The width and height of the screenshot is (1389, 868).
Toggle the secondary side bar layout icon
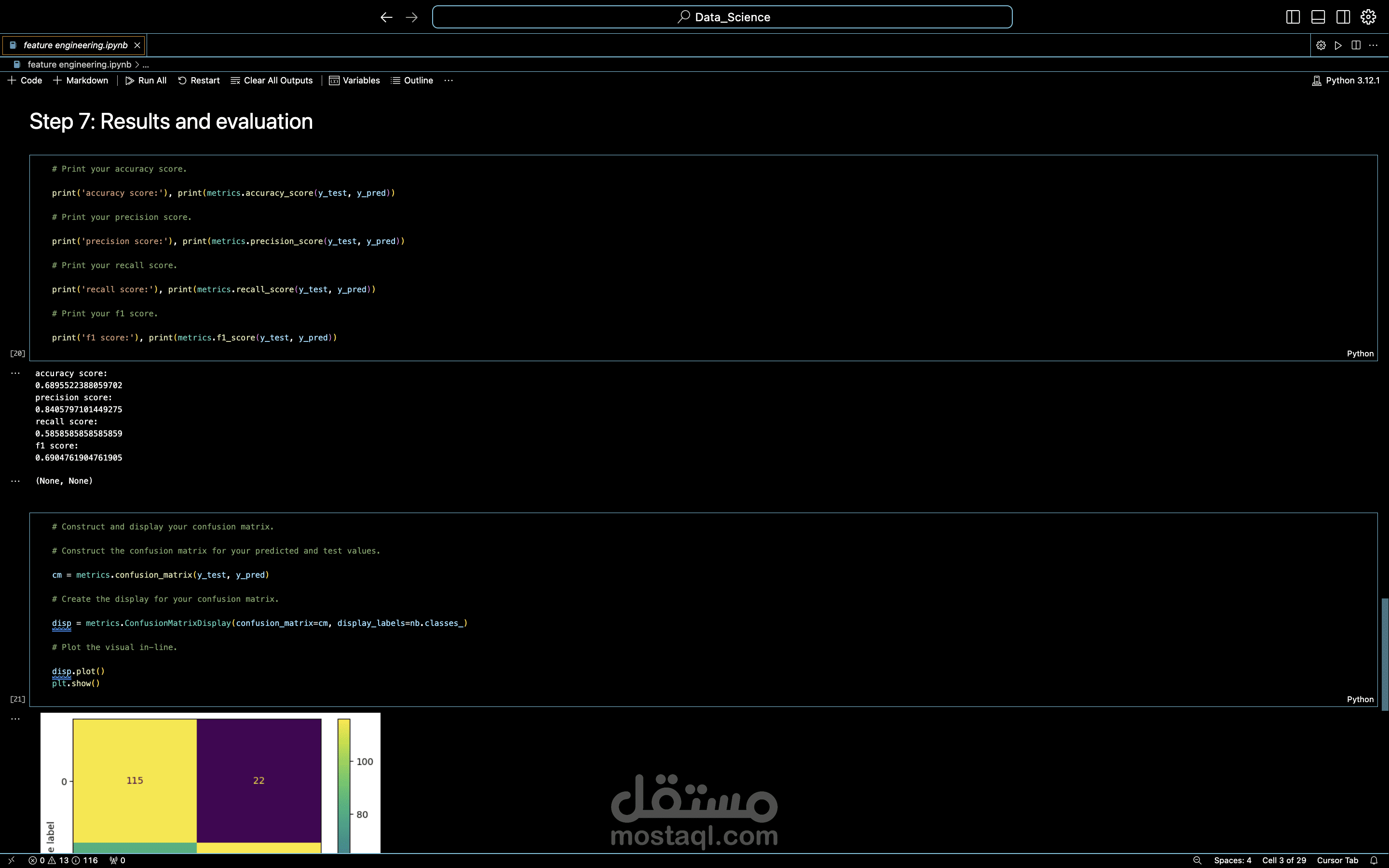tap(1343, 17)
